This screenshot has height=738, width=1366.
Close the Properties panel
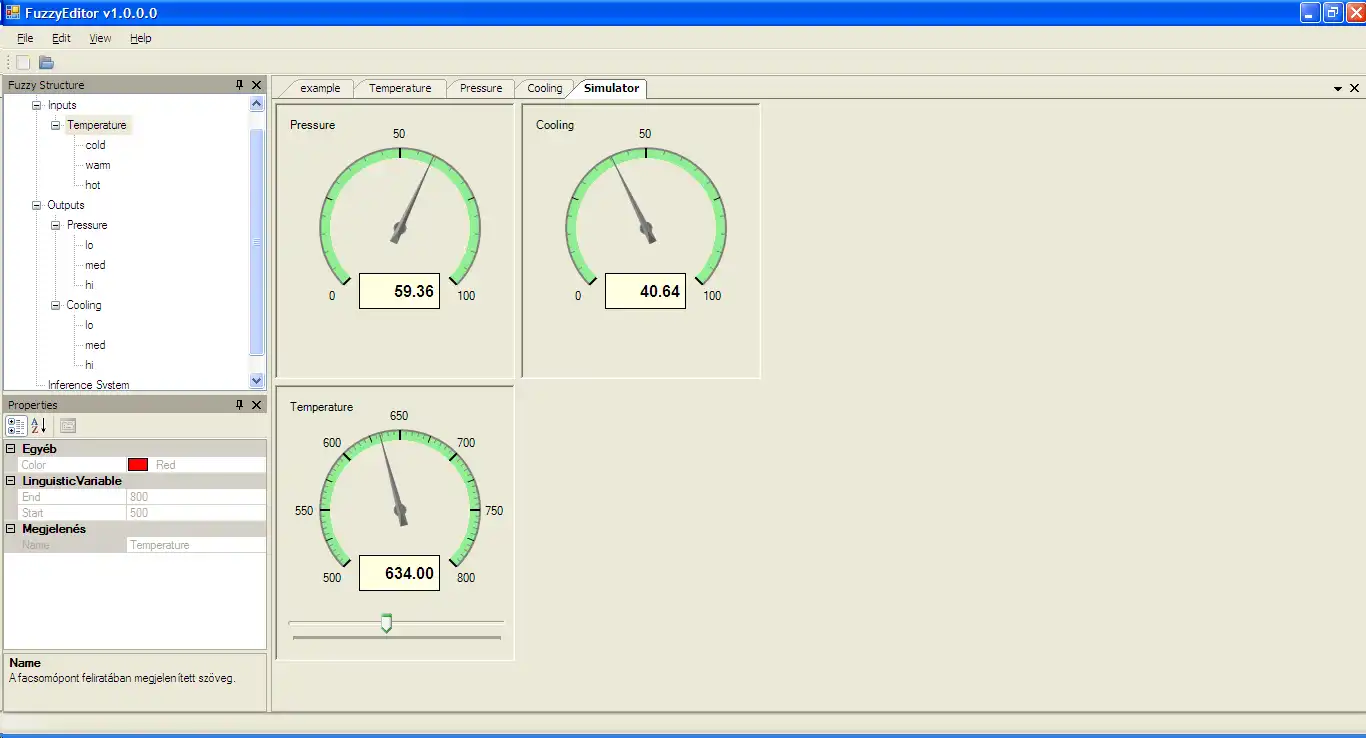click(x=257, y=405)
